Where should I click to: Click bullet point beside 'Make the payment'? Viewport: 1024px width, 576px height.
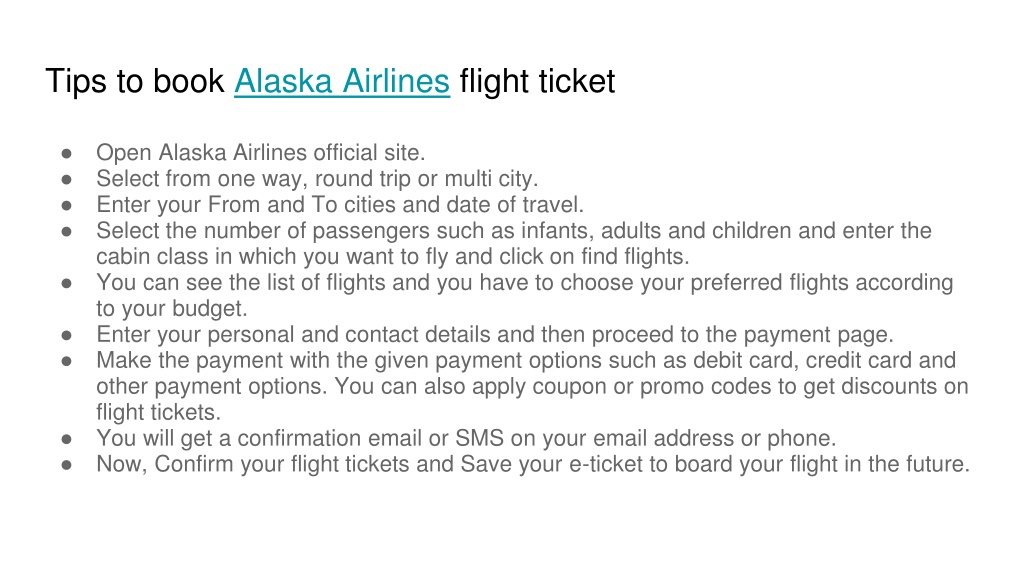coord(67,361)
